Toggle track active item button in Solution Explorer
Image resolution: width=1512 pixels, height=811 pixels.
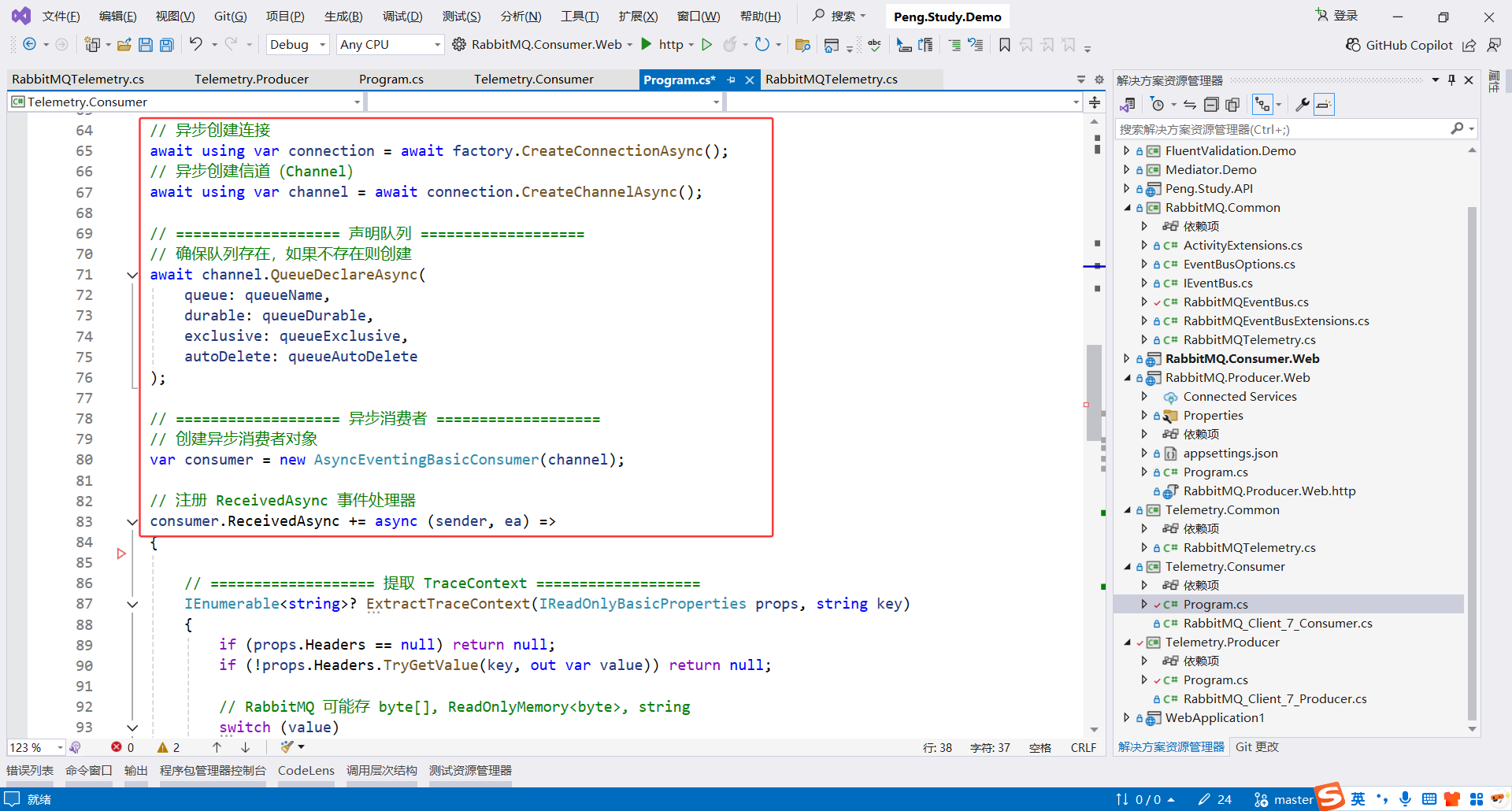[x=1262, y=104]
